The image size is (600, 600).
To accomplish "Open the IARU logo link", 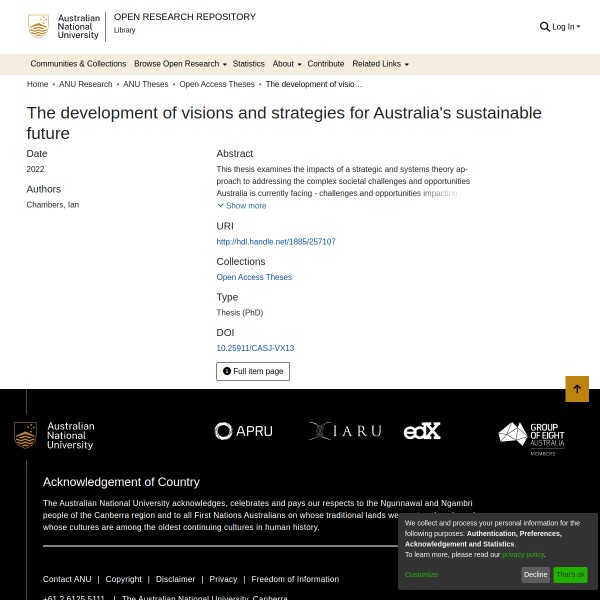I will (x=345, y=431).
